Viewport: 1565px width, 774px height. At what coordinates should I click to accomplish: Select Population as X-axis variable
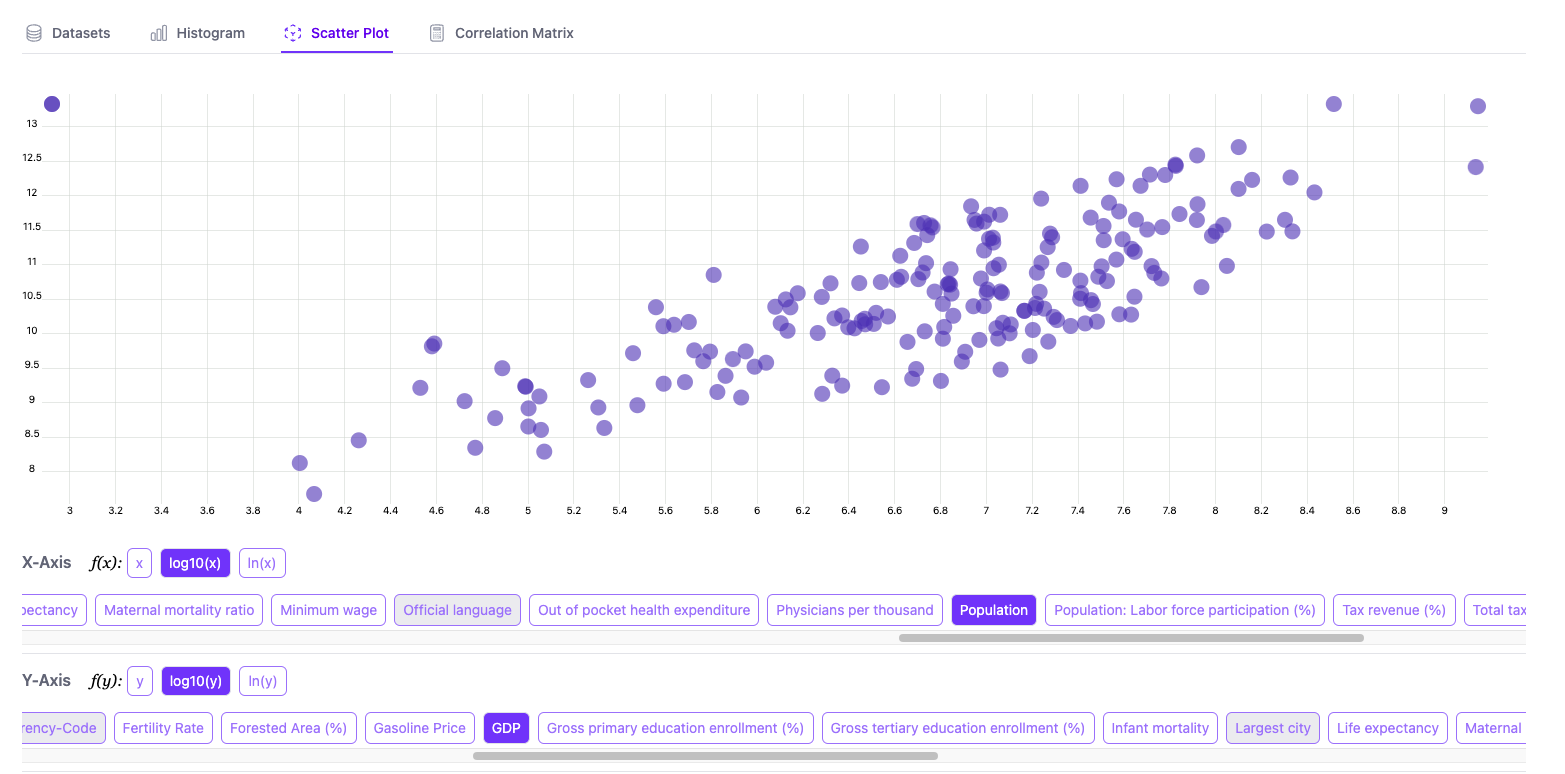pos(994,610)
